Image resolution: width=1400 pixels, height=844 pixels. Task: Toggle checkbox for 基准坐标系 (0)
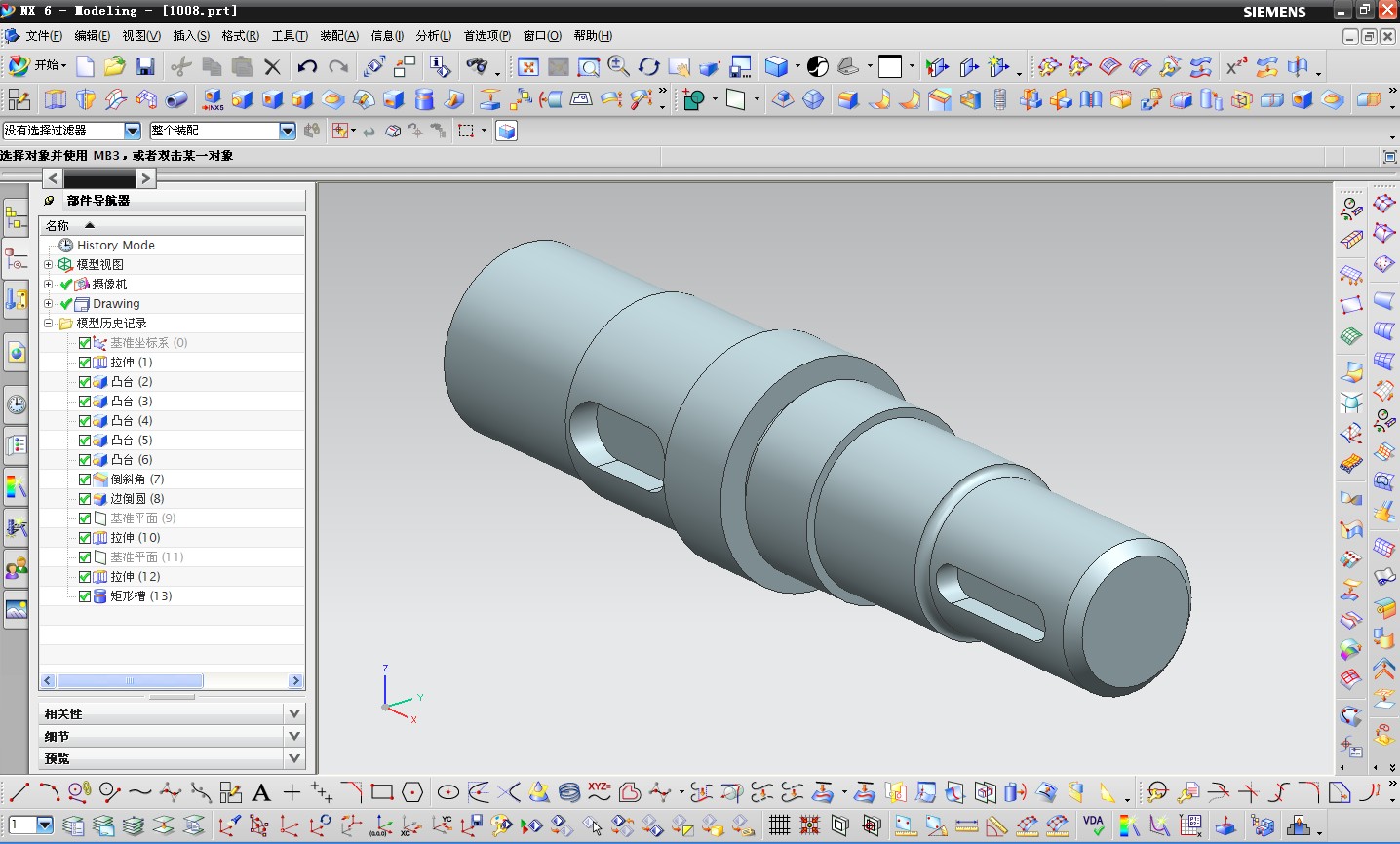(85, 343)
